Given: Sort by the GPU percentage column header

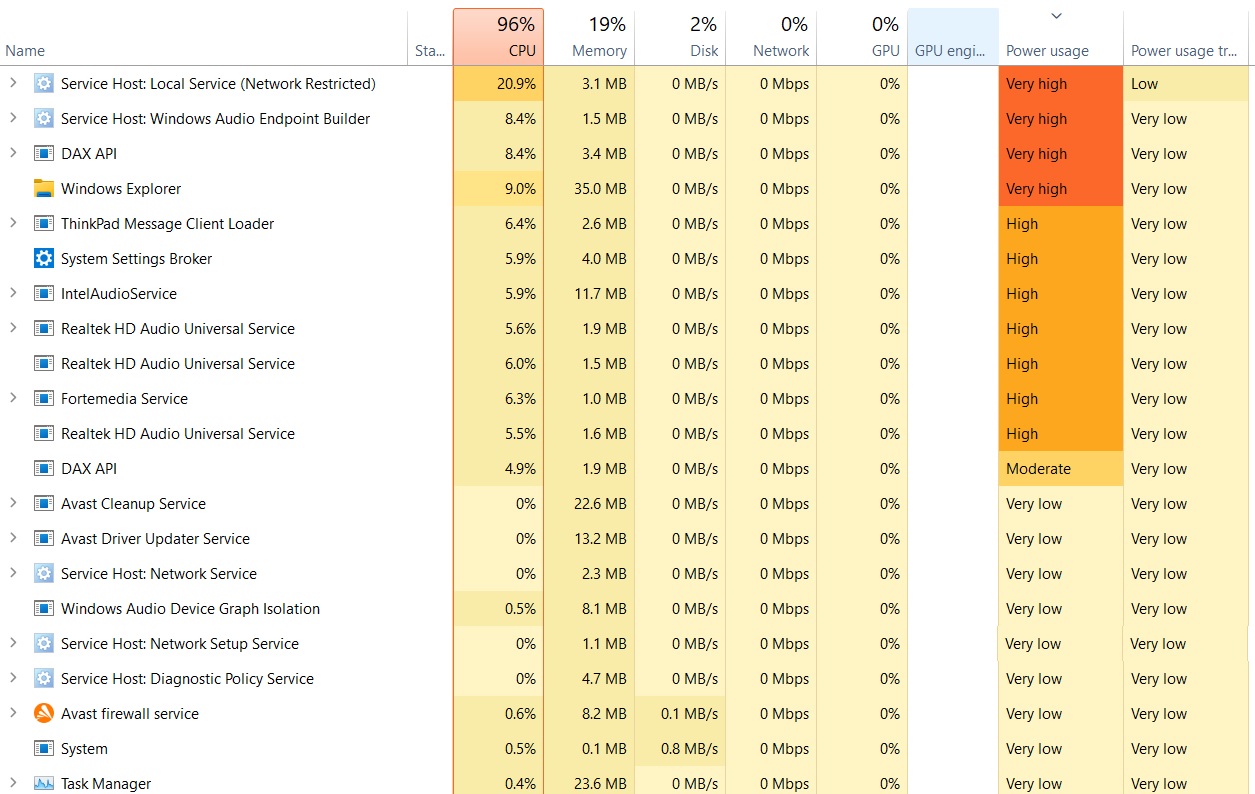Looking at the screenshot, I should coord(862,37).
